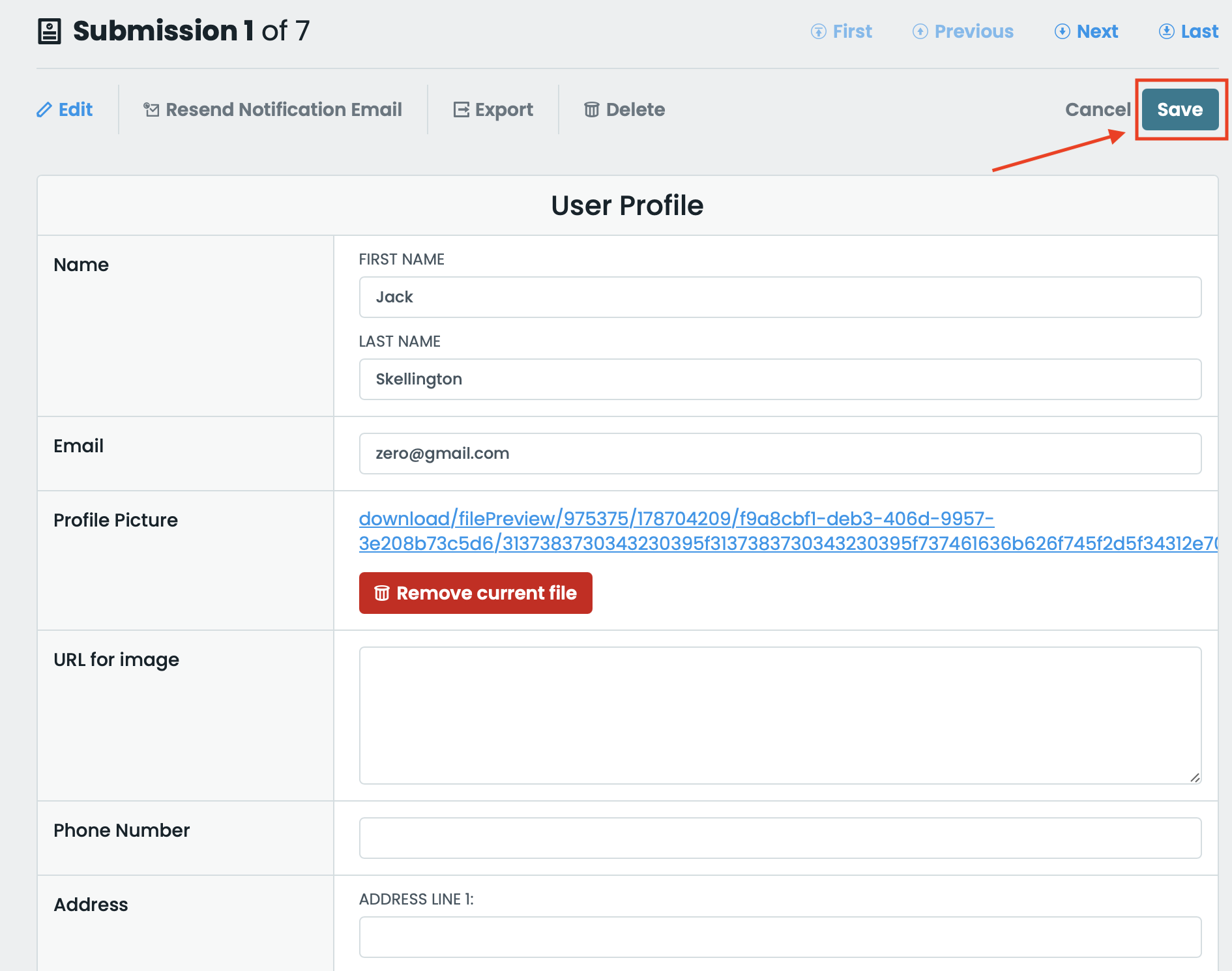Click the pencil Edit icon
Viewport: 1232px width, 971px height.
44,109
